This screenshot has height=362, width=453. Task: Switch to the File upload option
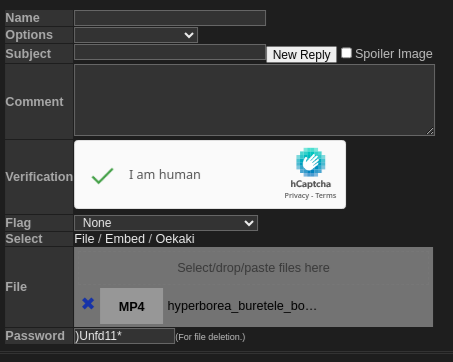coord(84,239)
